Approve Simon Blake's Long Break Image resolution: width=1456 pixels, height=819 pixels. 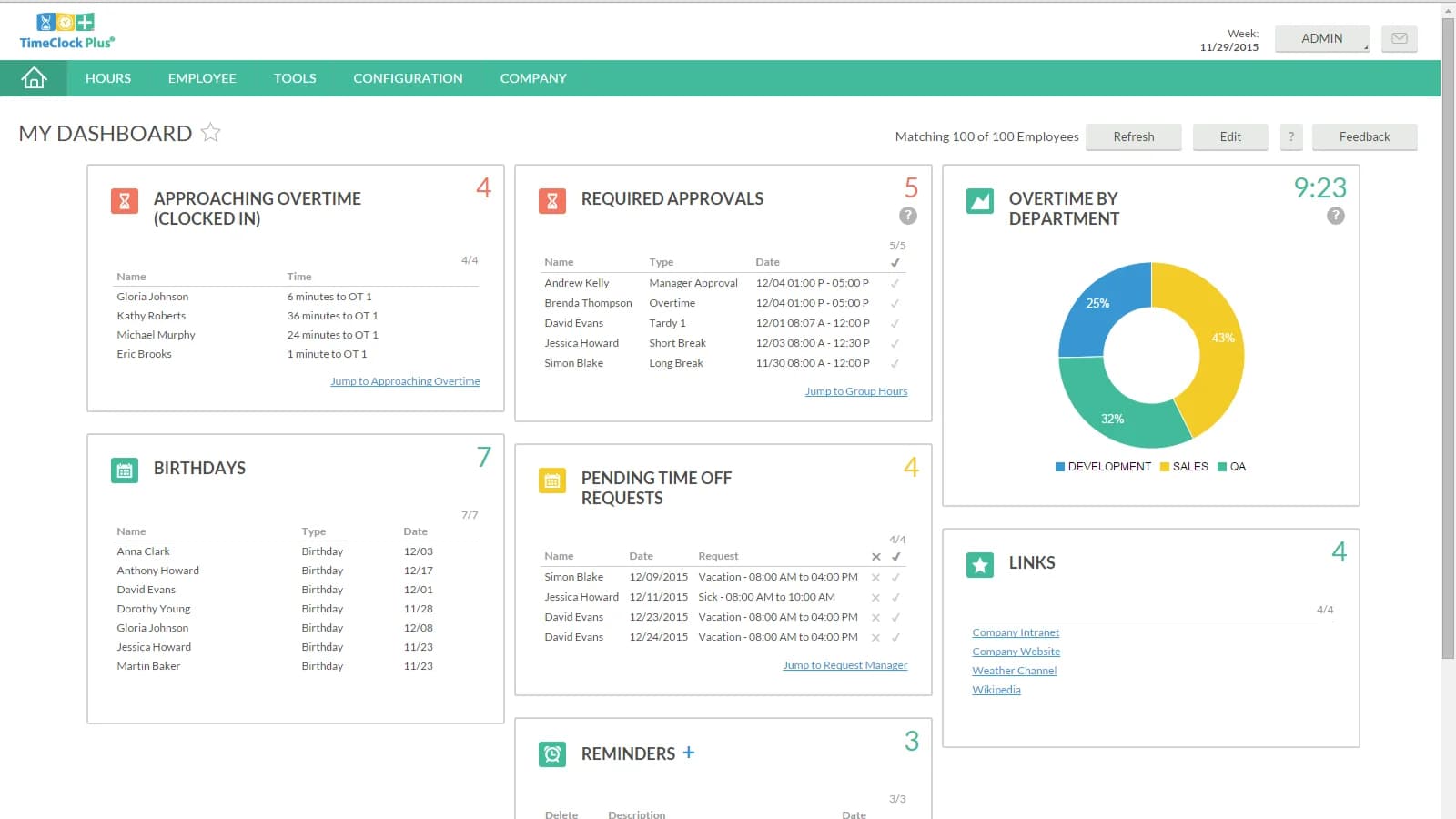click(895, 363)
